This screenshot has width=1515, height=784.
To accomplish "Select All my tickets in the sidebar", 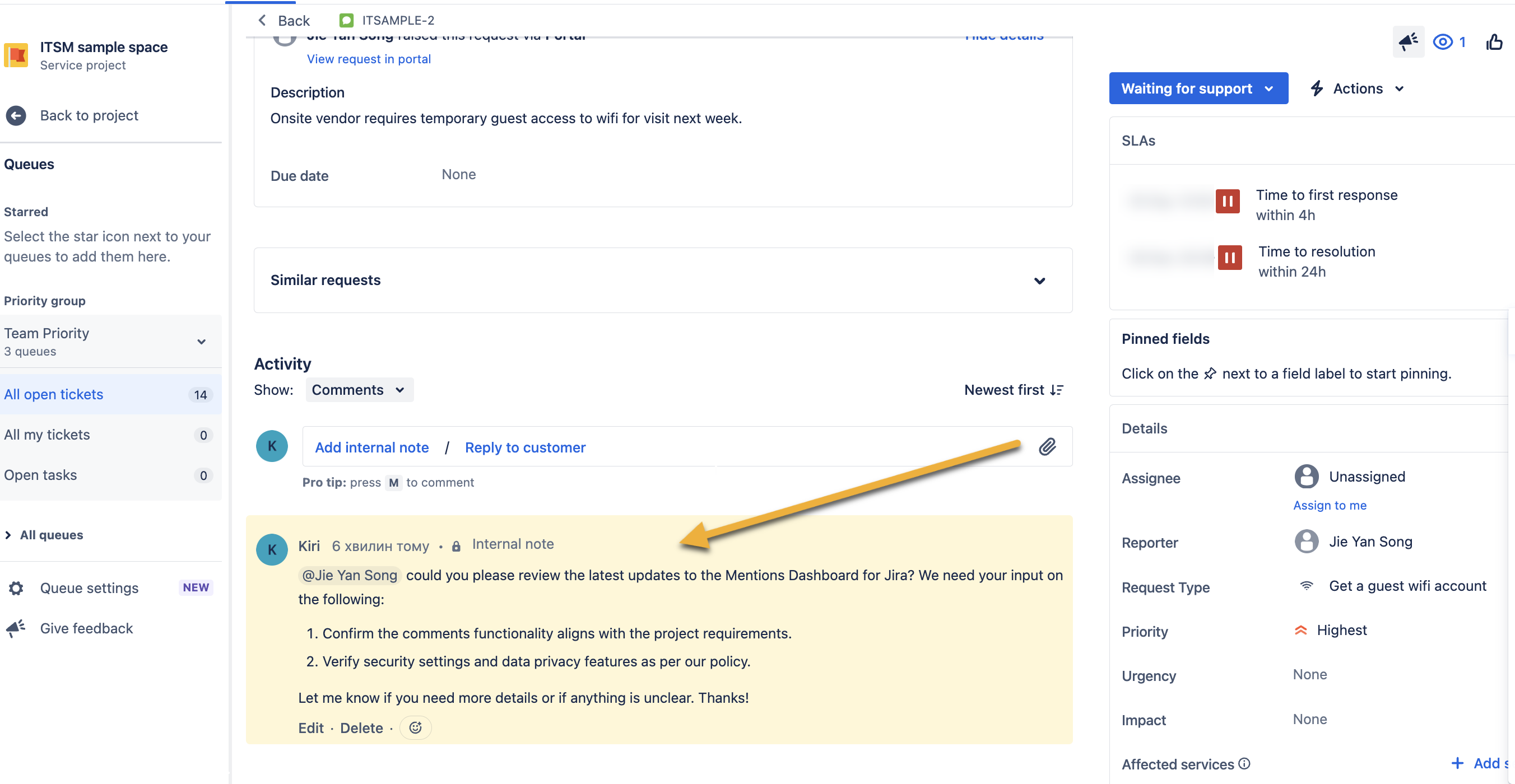I will pos(47,435).
